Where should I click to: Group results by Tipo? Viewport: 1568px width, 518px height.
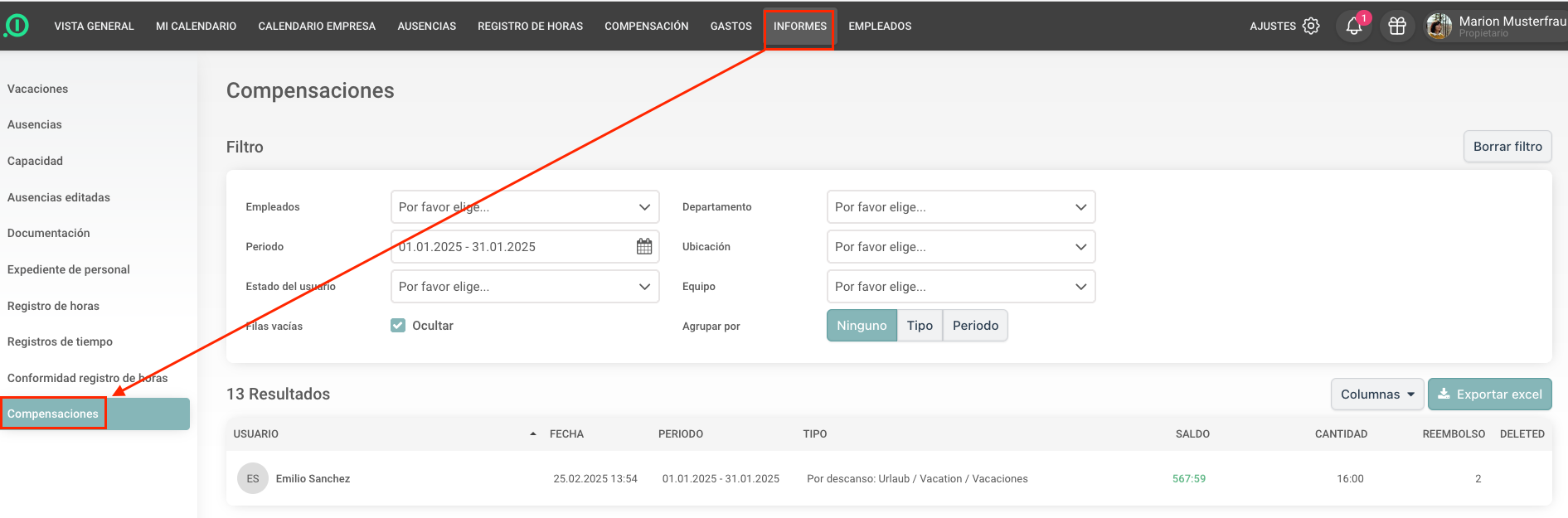(x=920, y=326)
